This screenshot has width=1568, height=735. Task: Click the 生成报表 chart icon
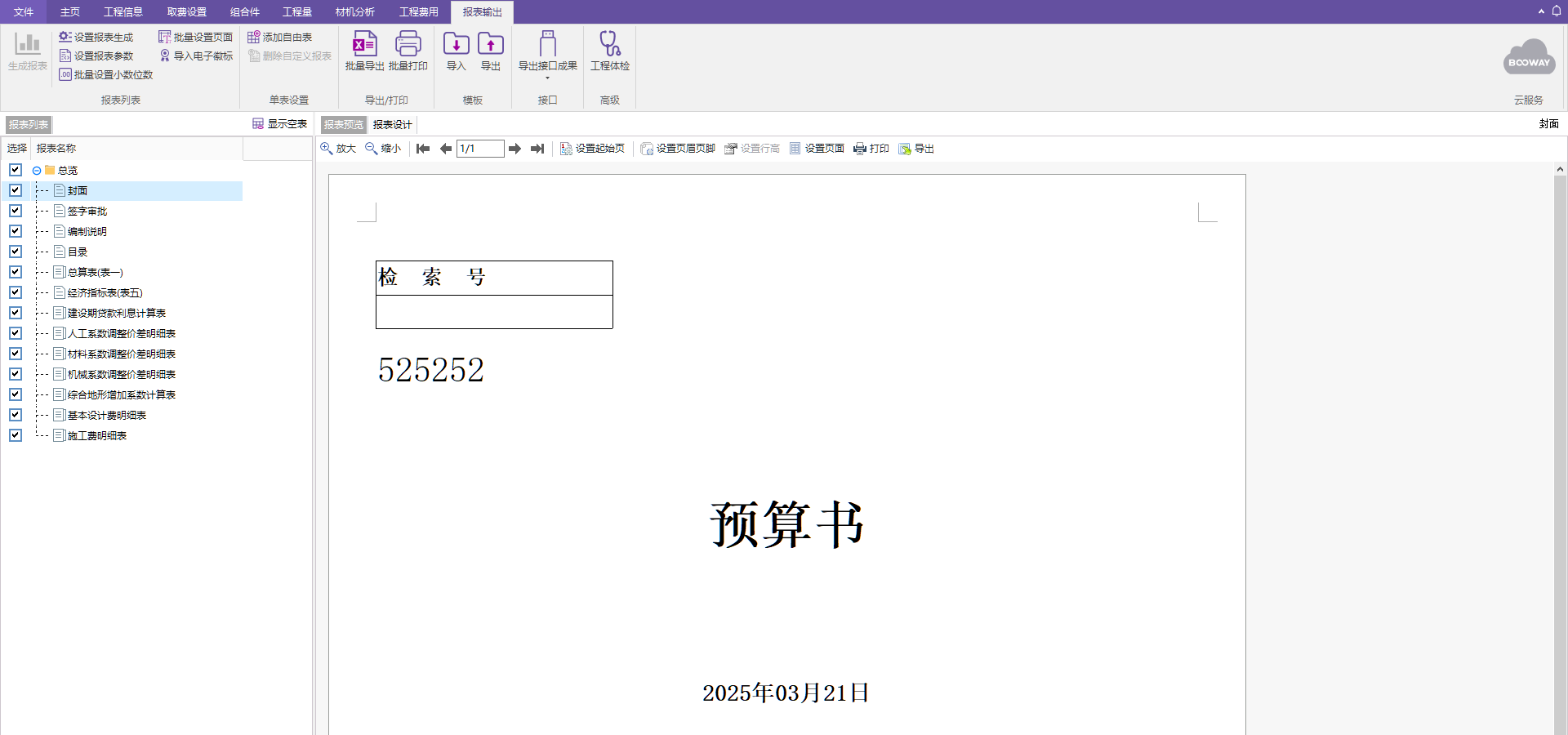tap(28, 43)
